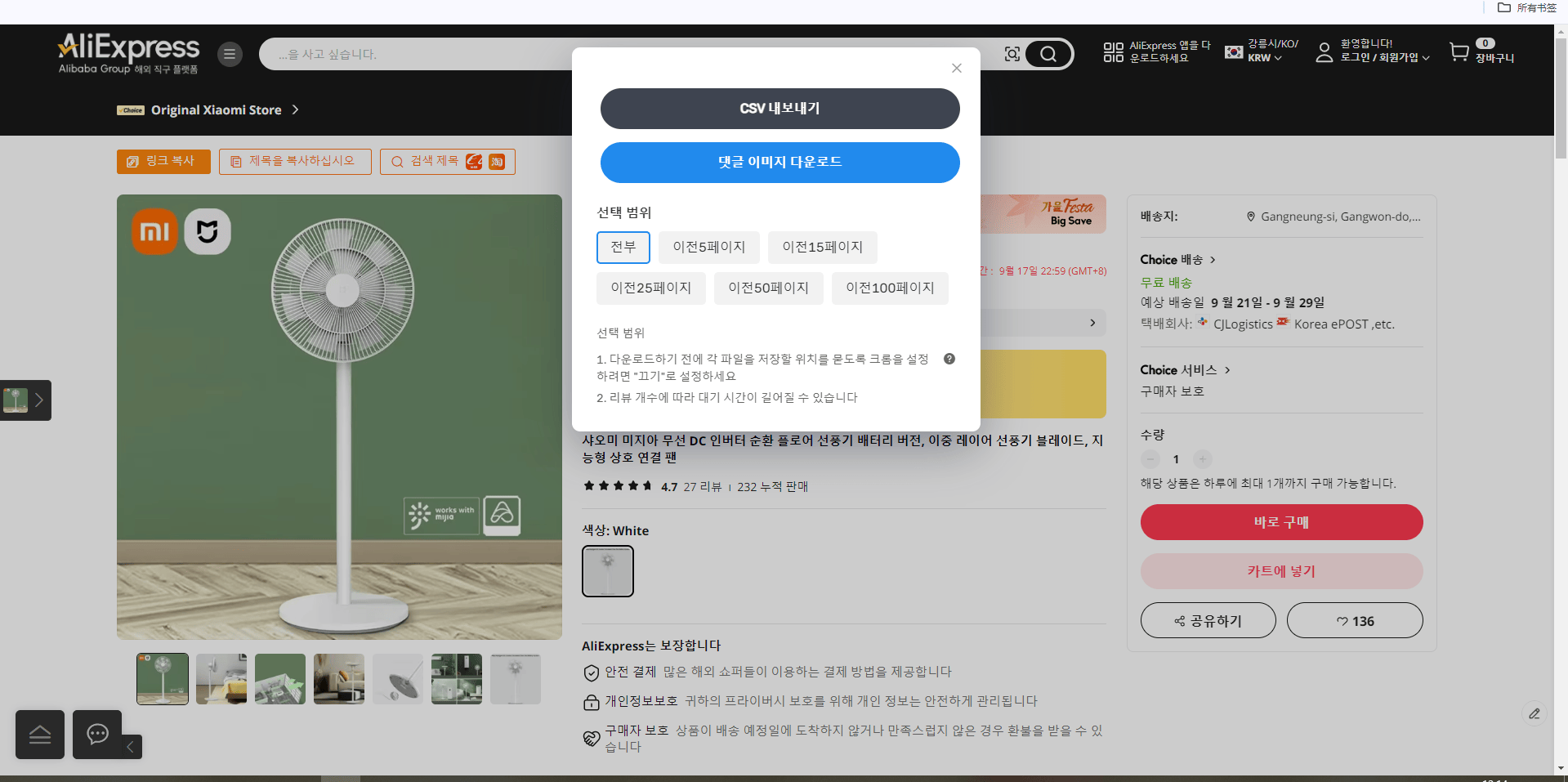This screenshot has height=782, width=1568.
Task: Click the 댓글 이미지 다운로드 button
Action: 780,163
